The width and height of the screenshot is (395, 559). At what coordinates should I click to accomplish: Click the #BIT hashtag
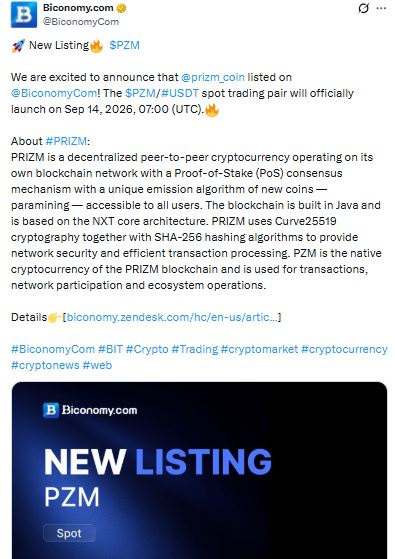(x=111, y=349)
